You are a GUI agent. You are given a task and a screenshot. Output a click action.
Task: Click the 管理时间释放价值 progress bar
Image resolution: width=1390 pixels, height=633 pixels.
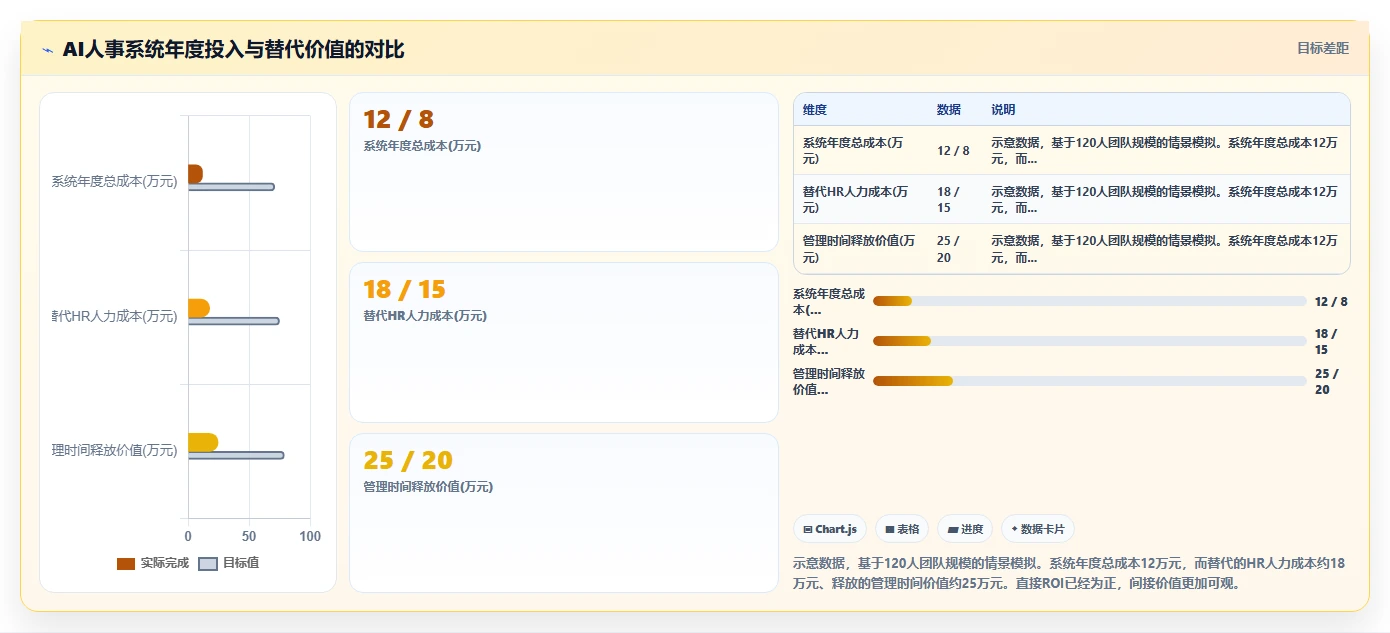(x=1090, y=381)
